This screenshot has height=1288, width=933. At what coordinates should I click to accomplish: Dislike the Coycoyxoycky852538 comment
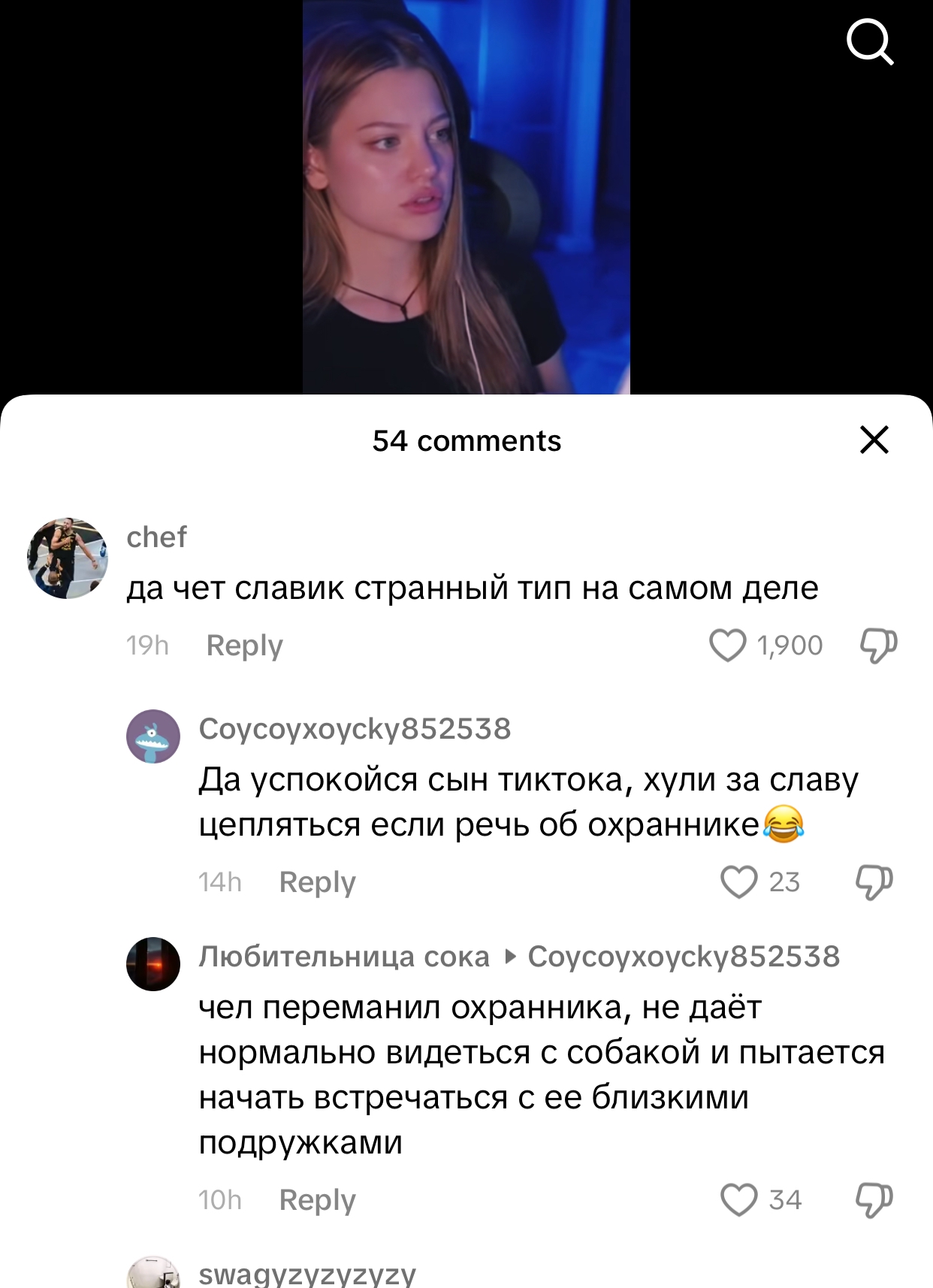pos(874,881)
